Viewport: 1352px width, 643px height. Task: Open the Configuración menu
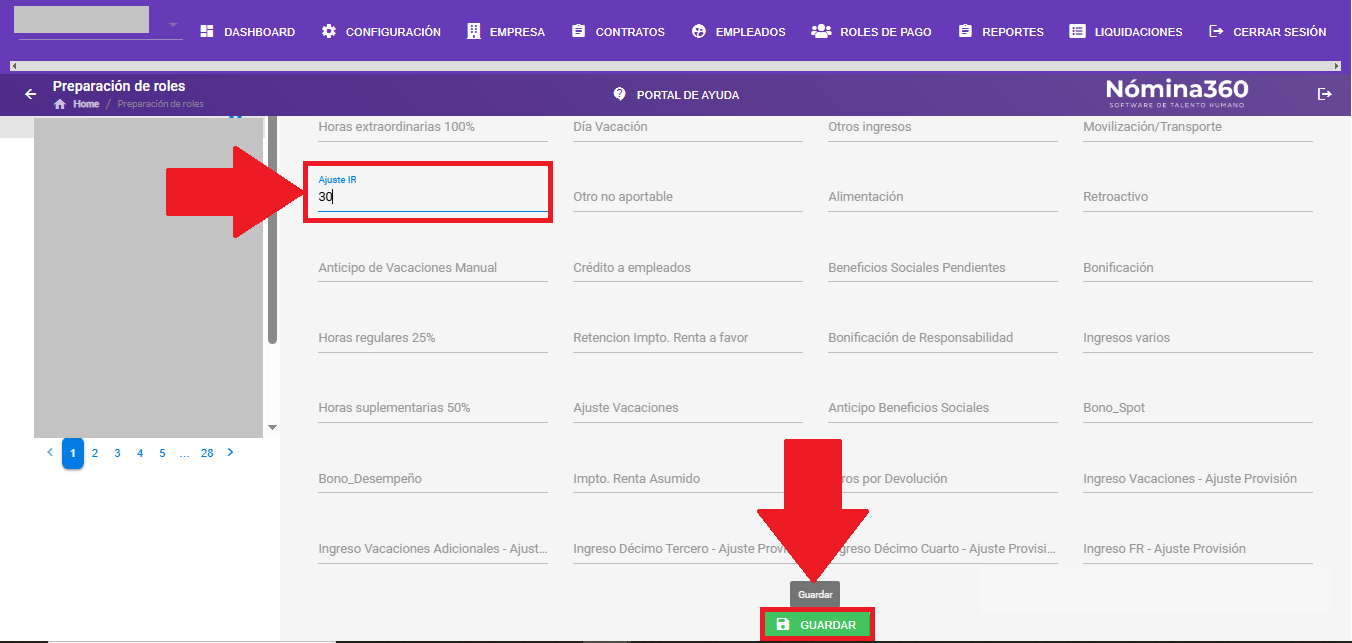(x=381, y=32)
